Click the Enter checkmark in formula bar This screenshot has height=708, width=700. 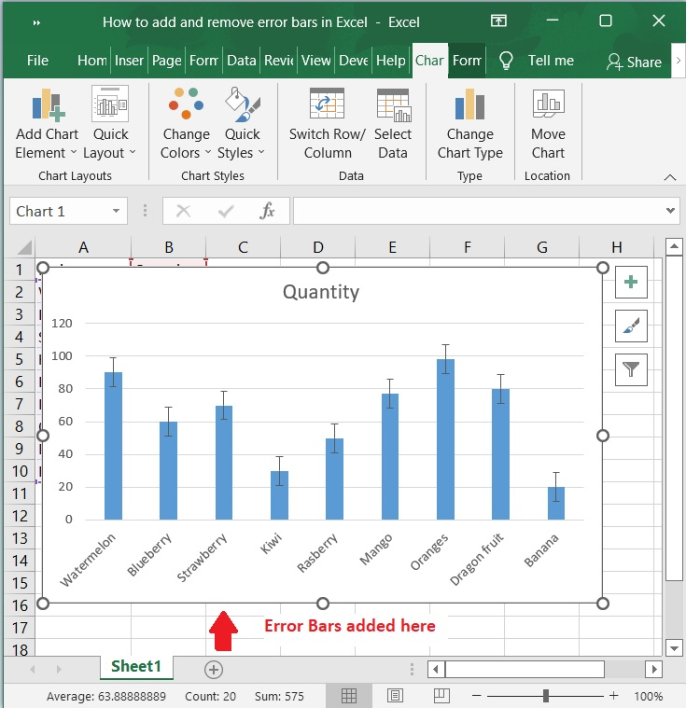[x=225, y=211]
